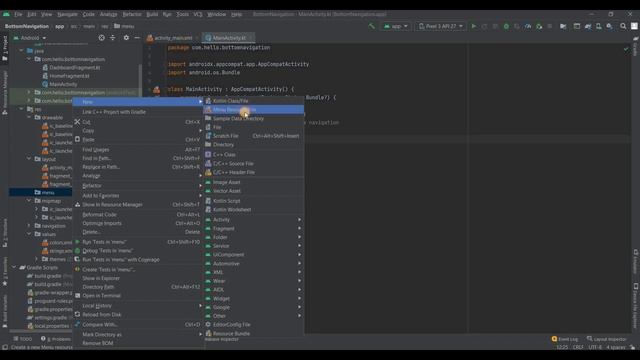This screenshot has height=360, width=640.
Task: Open the Activity submenu under New
Action: click(x=254, y=220)
